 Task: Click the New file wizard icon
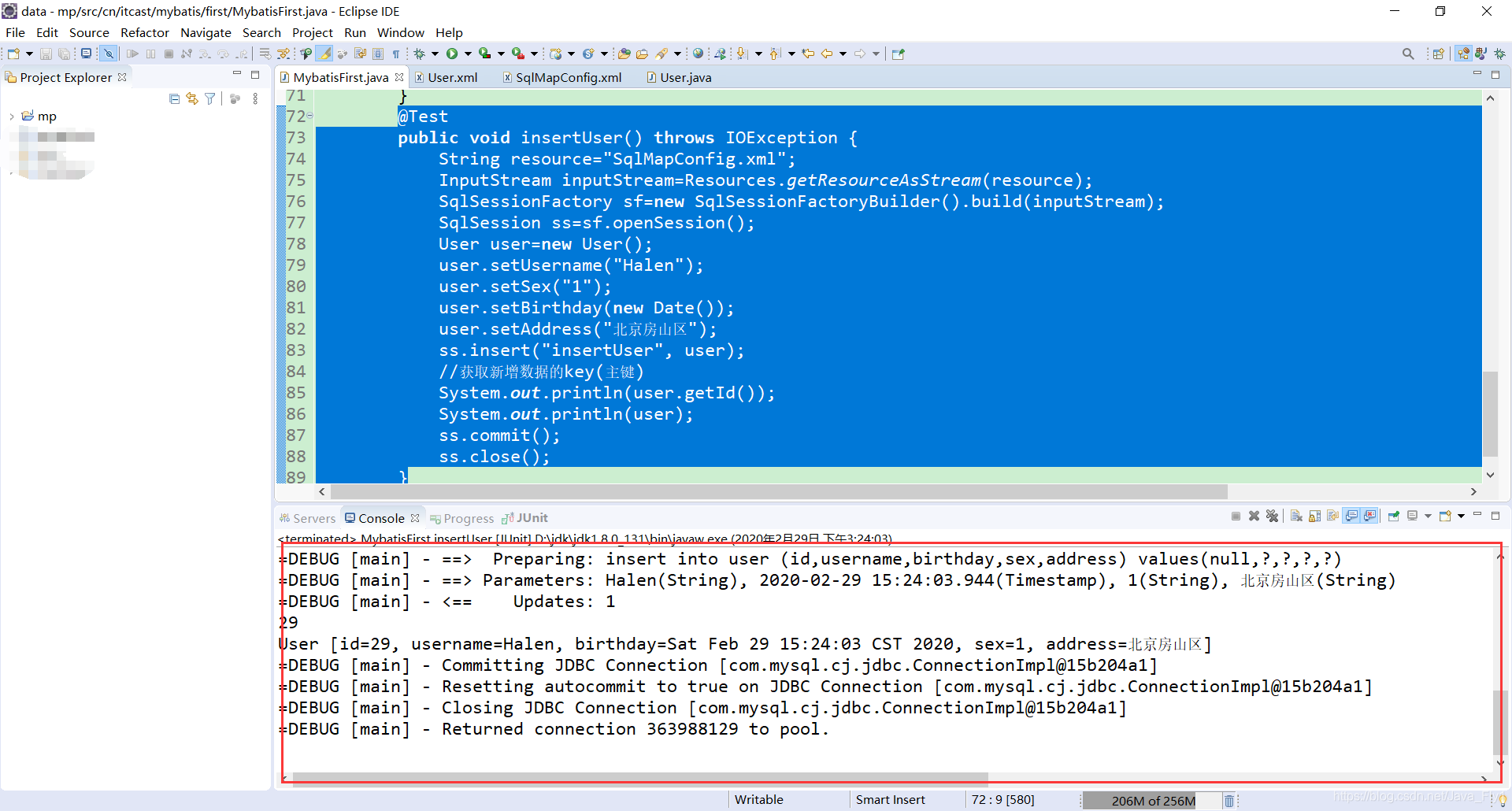coord(13,54)
